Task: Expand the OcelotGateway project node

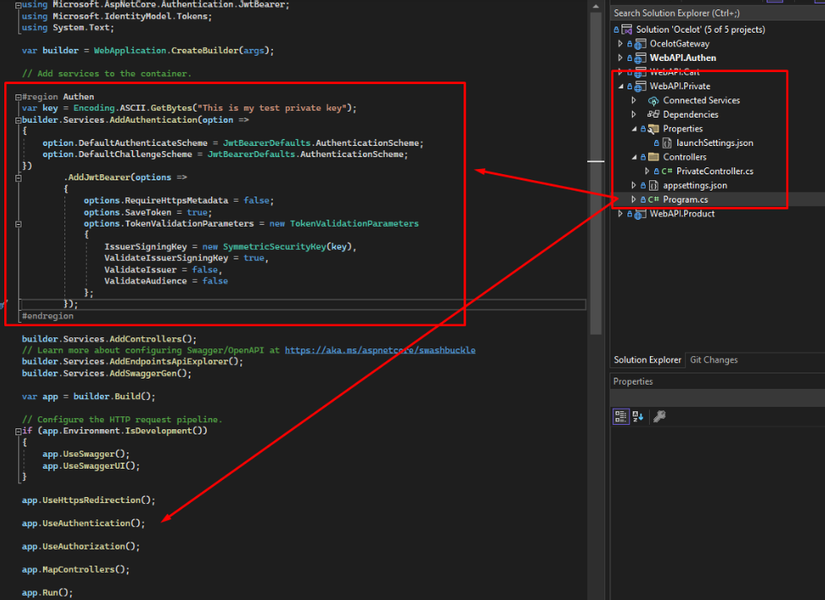Action: pyautogui.click(x=620, y=43)
